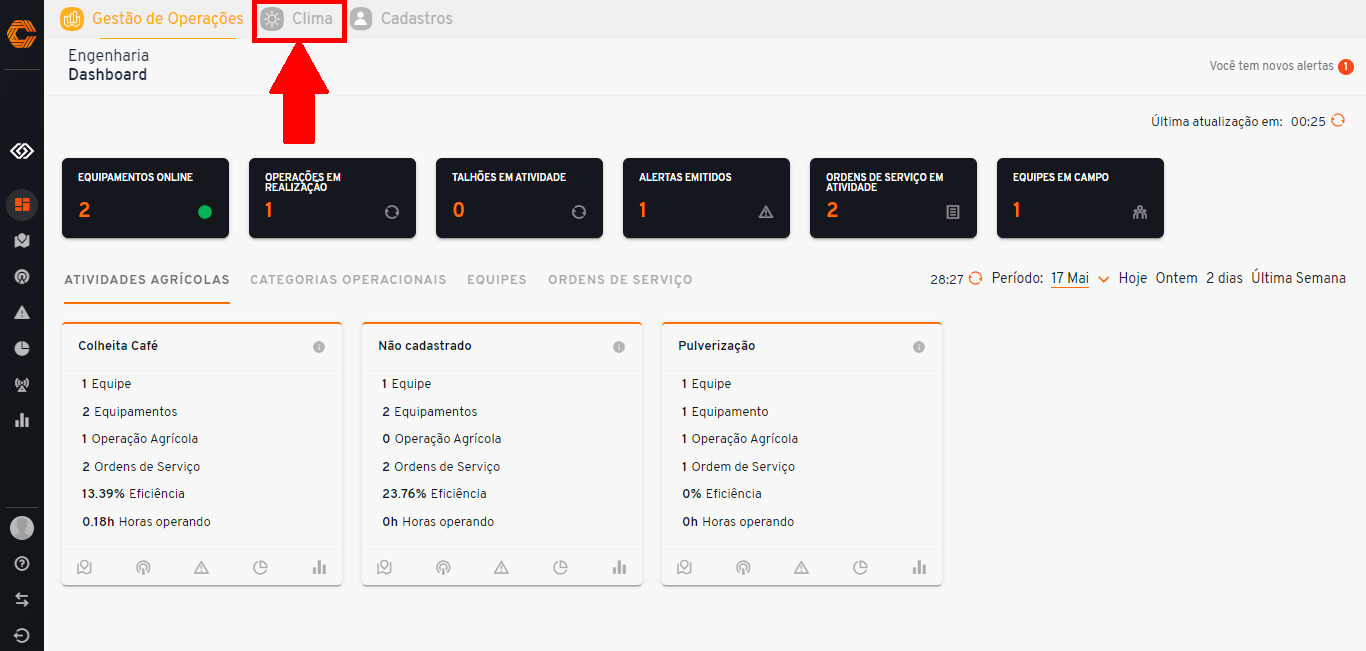
Task: Open the Clima module tab
Action: 298,18
